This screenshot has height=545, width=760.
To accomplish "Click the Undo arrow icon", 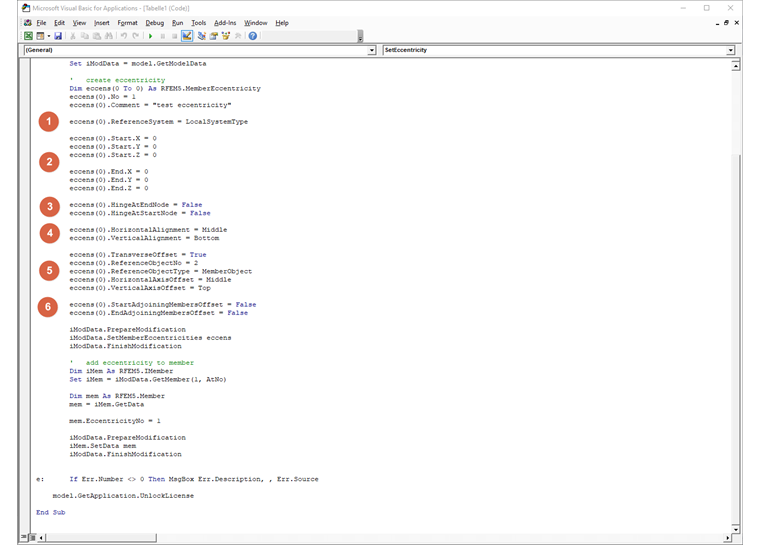I will coord(124,36).
